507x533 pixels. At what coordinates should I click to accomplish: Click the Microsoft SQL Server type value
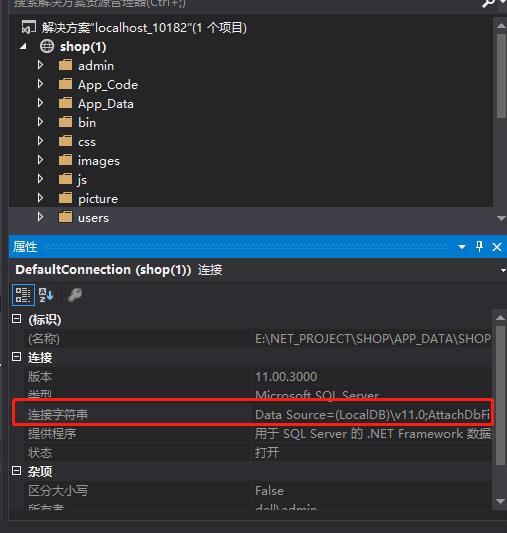317,395
